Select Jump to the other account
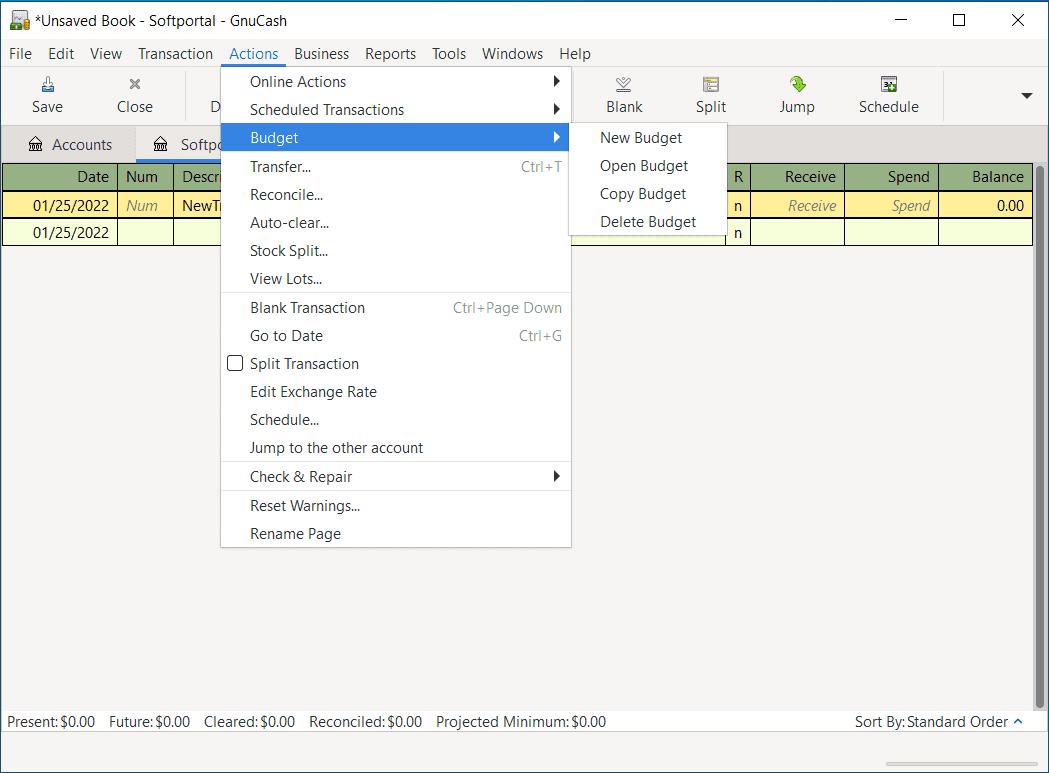The image size is (1049, 773). pos(395,448)
